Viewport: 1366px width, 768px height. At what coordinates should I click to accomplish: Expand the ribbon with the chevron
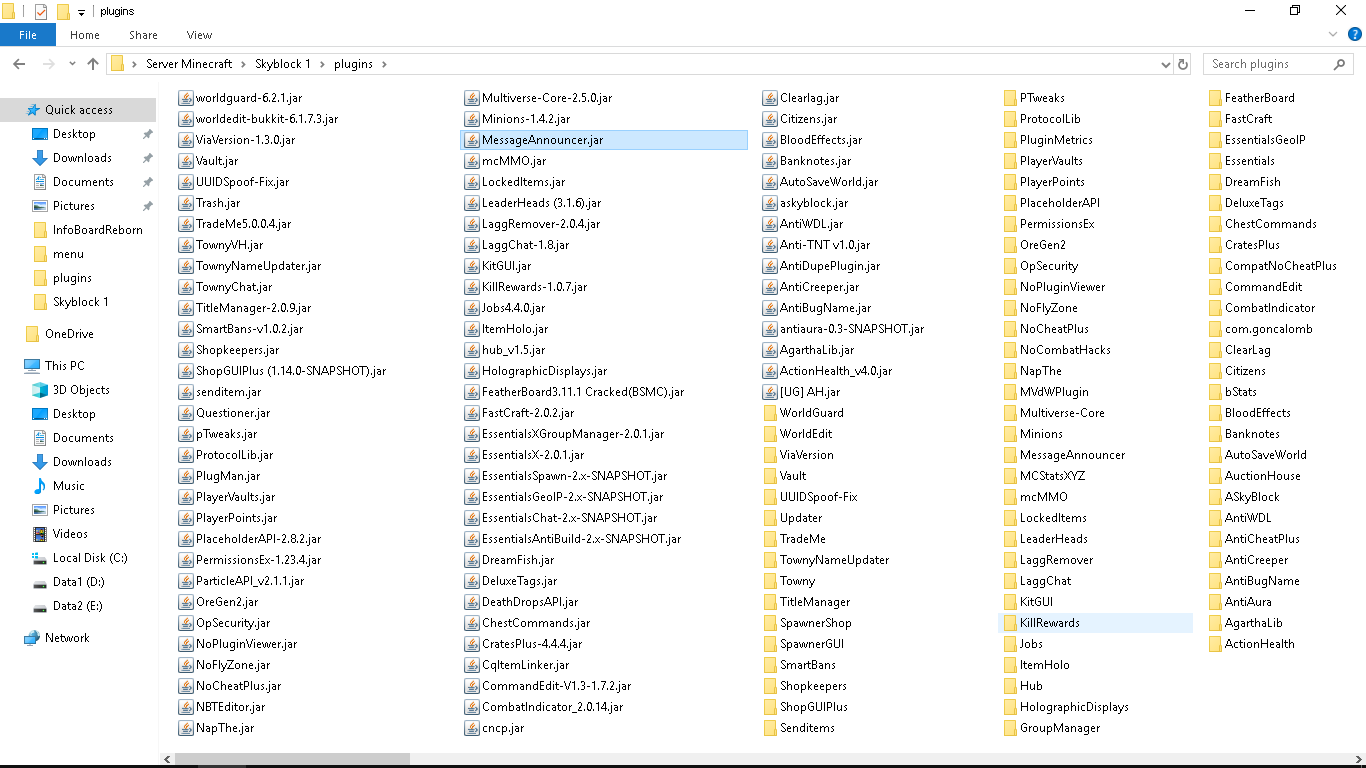tap(1332, 35)
